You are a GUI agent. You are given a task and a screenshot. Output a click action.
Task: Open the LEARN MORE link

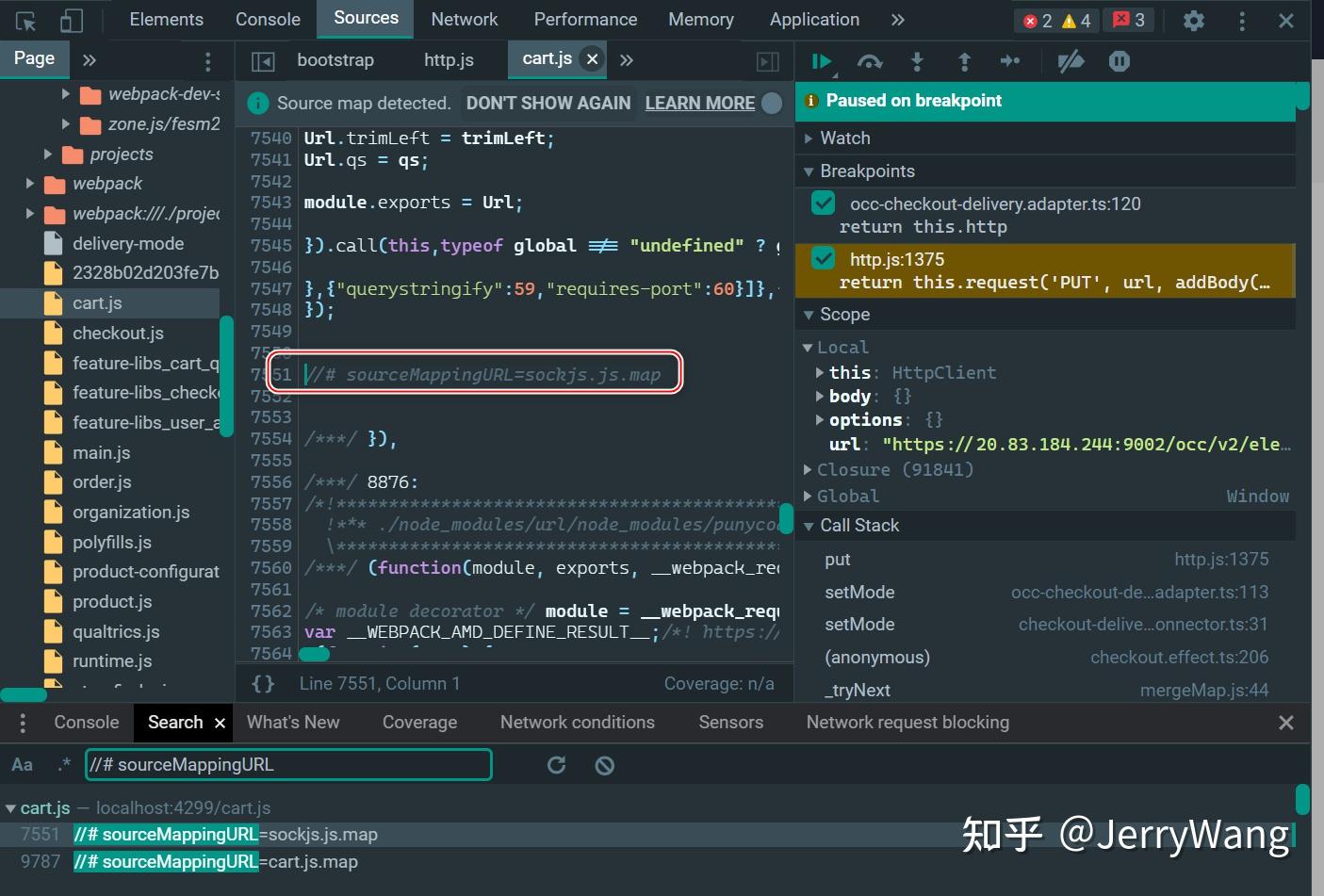700,104
